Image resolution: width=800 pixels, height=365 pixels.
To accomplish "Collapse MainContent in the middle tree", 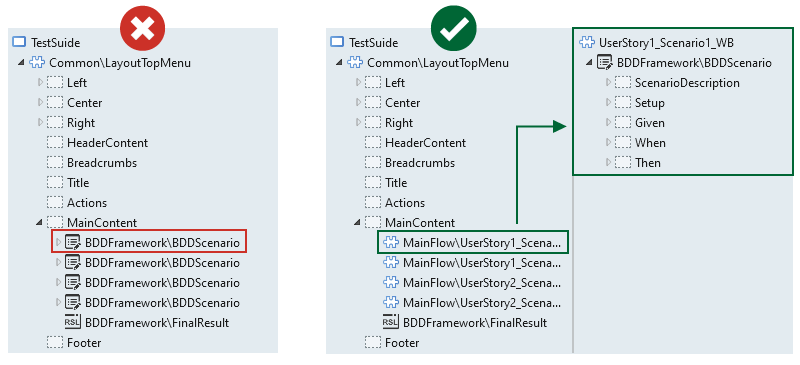I will point(358,223).
